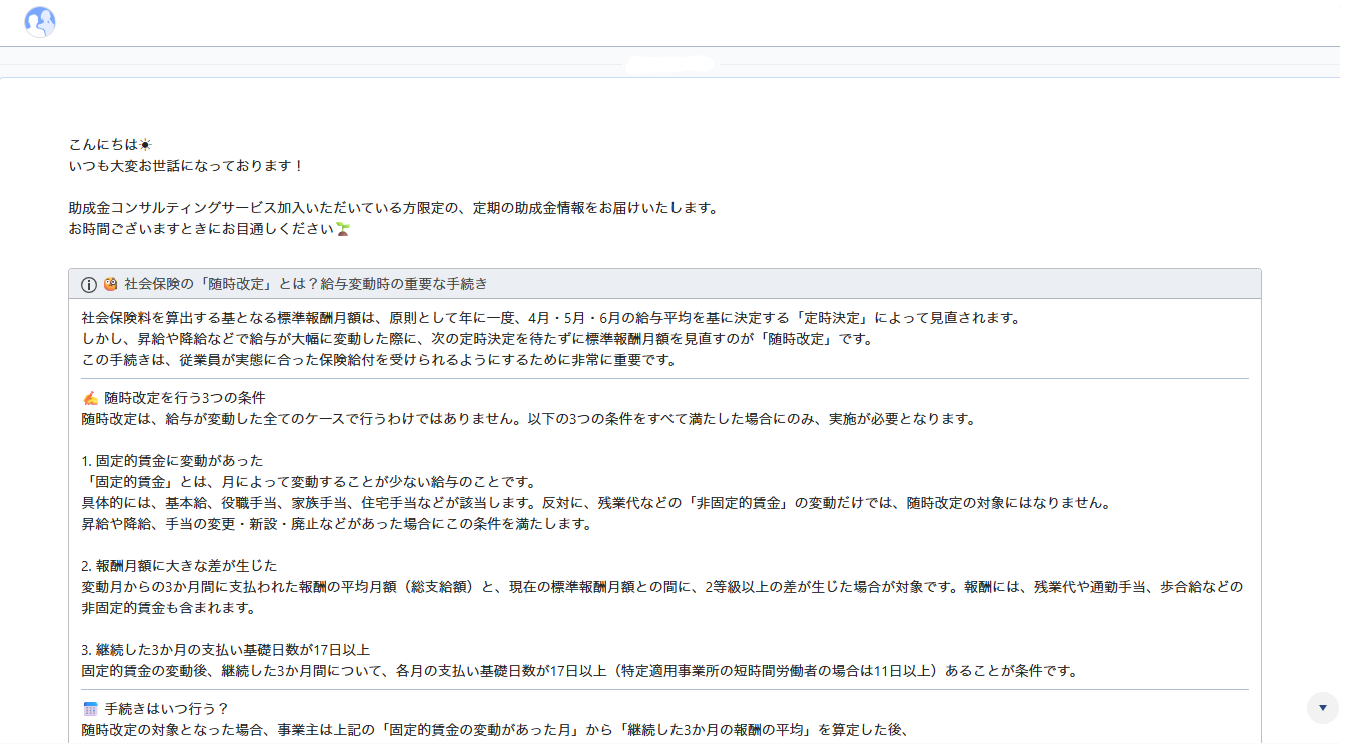Click the panel title 社会保険の「随時改定」とは？
The height and width of the screenshot is (744, 1350).
(305, 284)
